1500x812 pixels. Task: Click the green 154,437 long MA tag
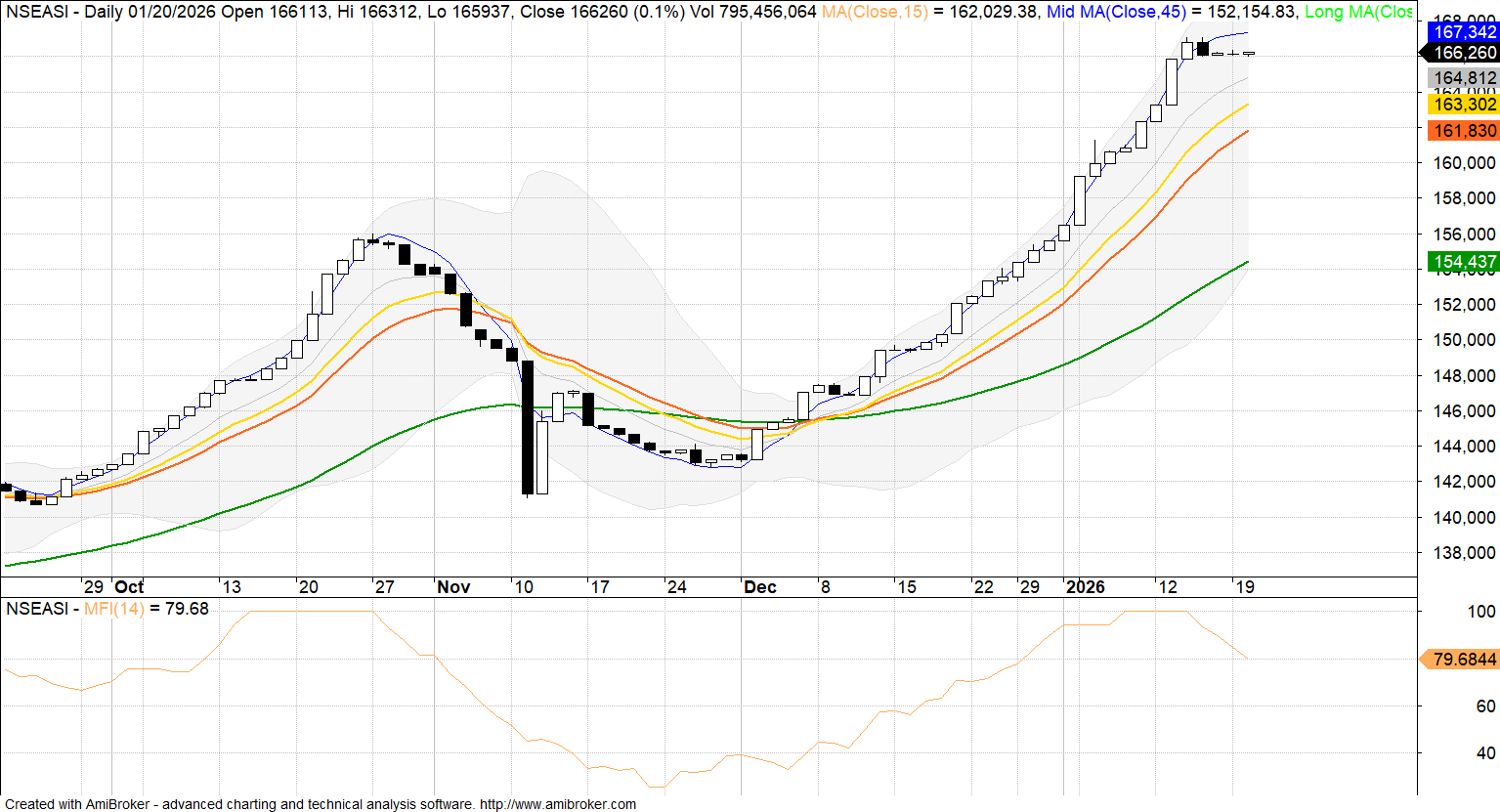(1463, 262)
